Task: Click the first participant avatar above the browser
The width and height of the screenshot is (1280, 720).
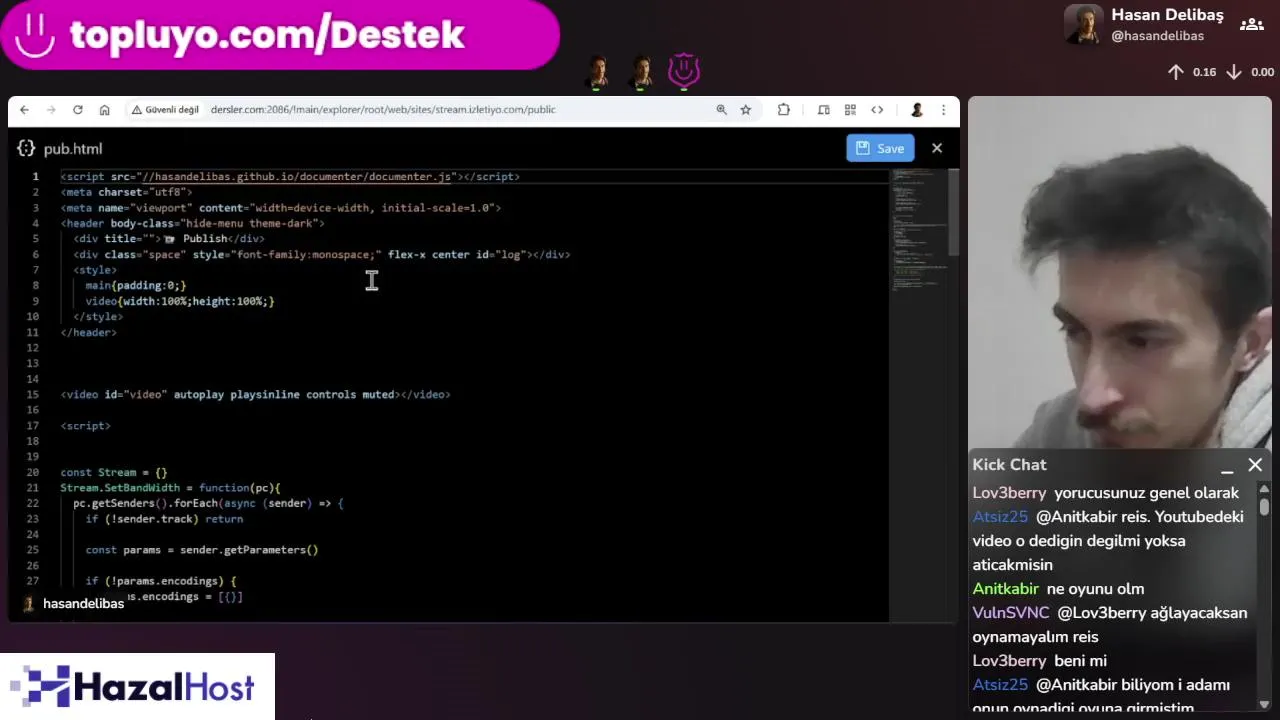Action: (x=597, y=72)
